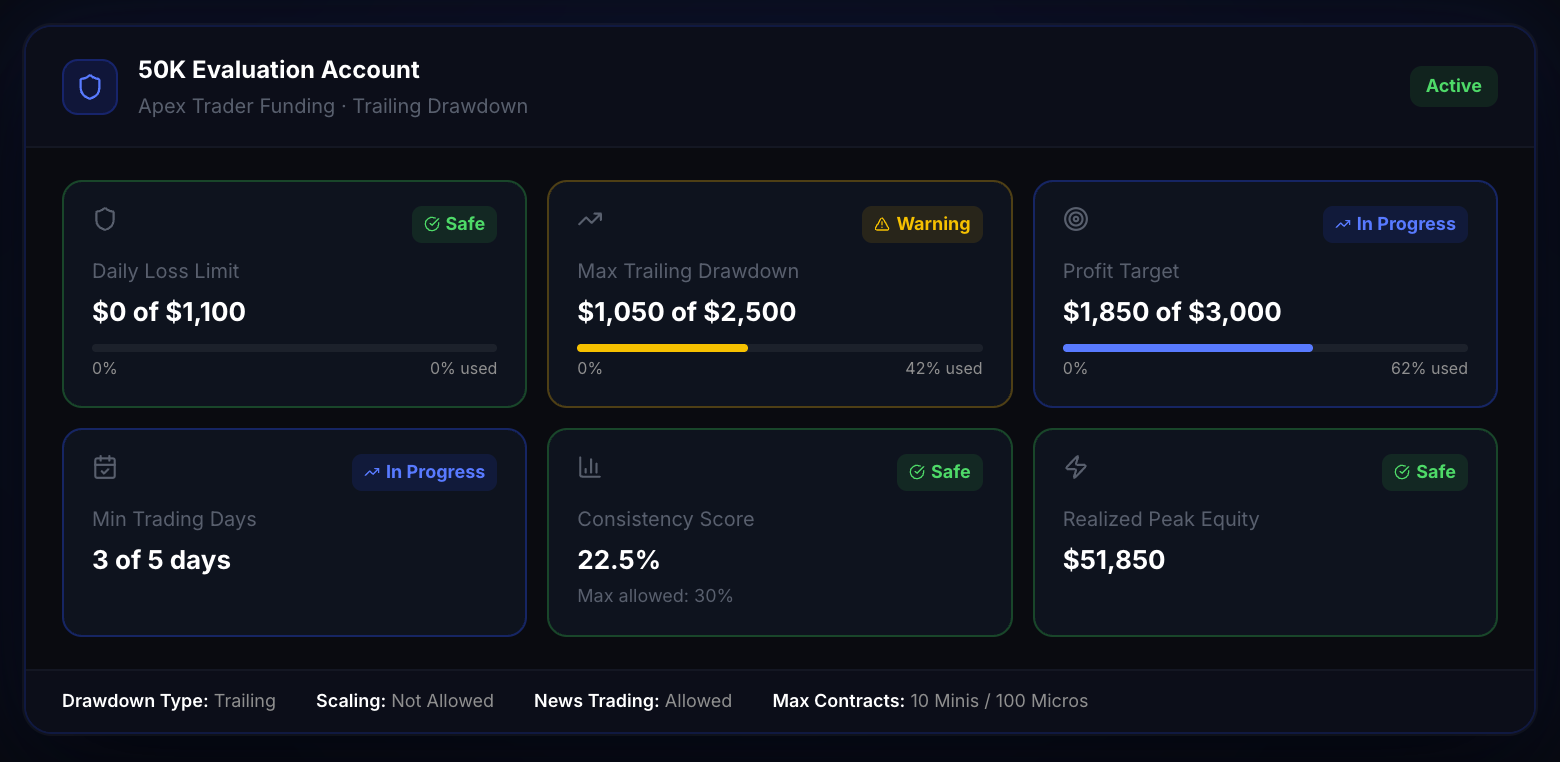Click the calendar icon on Min Trading Days

pos(104,466)
